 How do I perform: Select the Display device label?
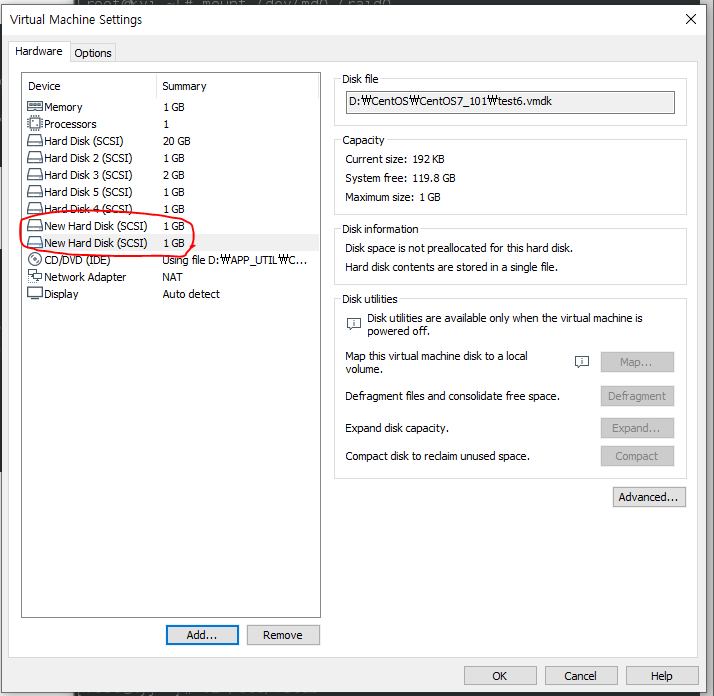pos(61,294)
